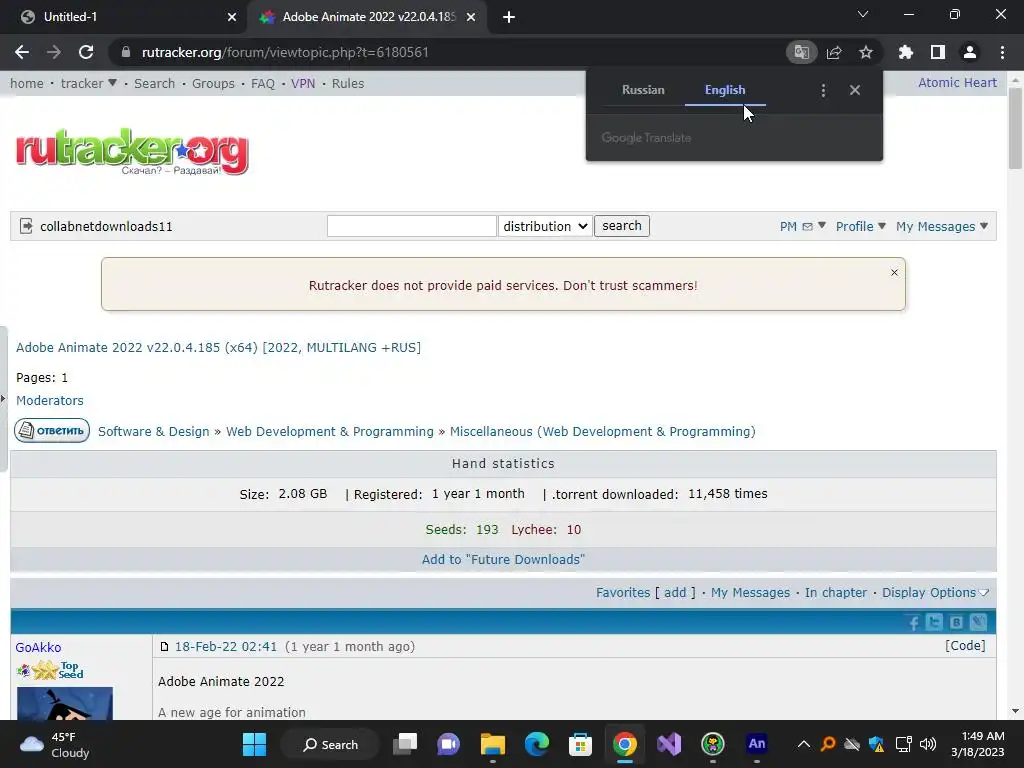Image resolution: width=1024 pixels, height=768 pixels.
Task: Open the Groups menu link
Action: point(213,83)
